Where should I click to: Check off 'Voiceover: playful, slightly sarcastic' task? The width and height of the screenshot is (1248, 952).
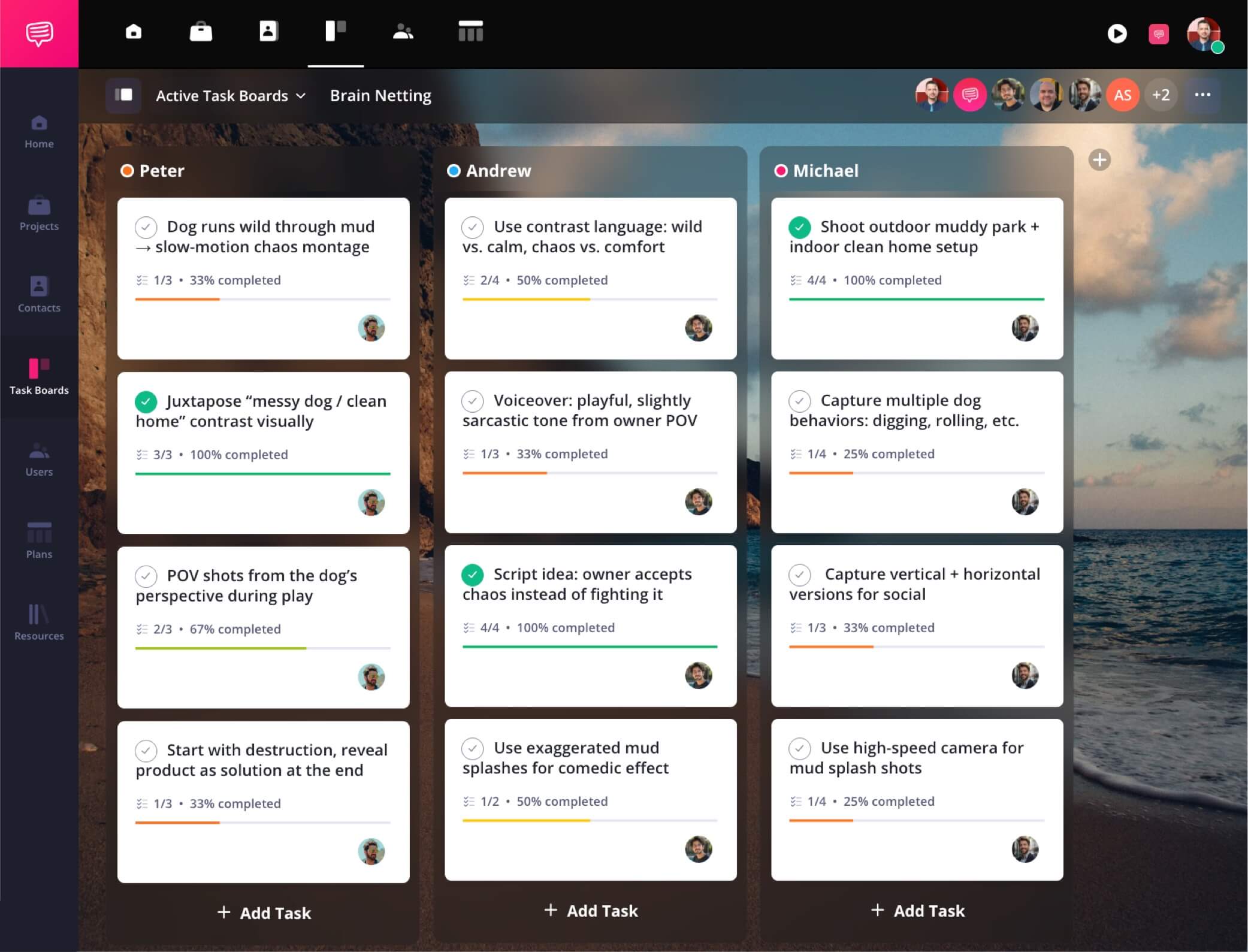coord(473,401)
